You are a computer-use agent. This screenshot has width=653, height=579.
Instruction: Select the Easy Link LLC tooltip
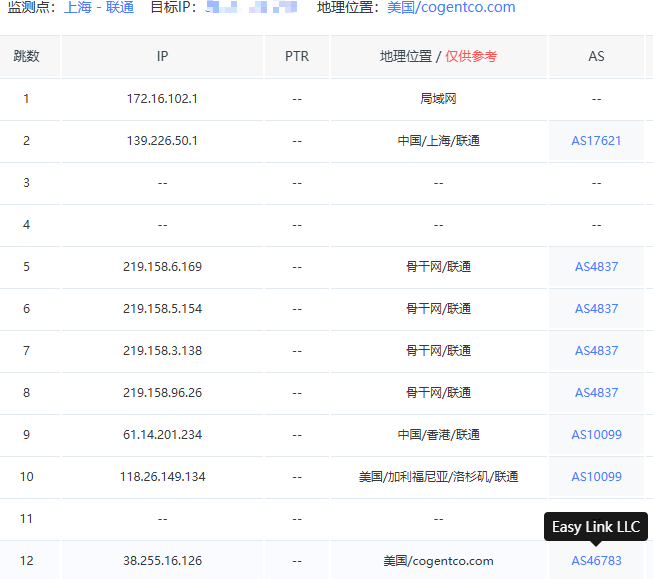(x=596, y=527)
